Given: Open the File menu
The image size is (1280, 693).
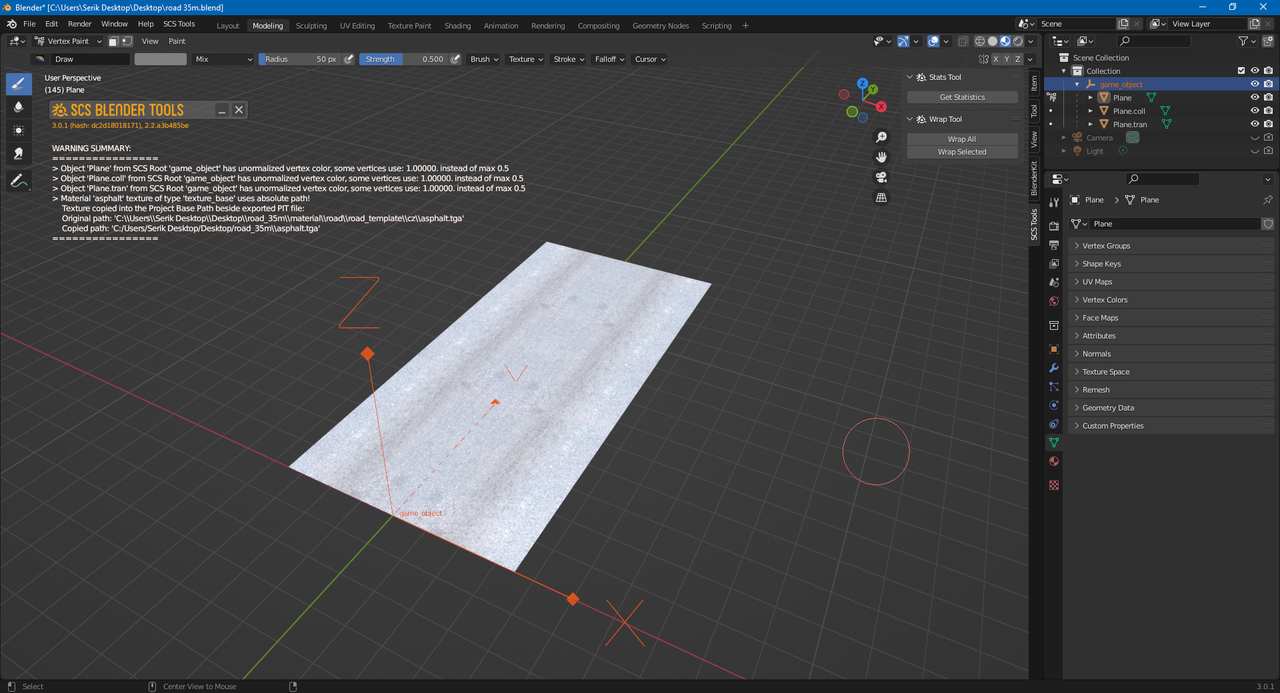Looking at the screenshot, I should [29, 24].
